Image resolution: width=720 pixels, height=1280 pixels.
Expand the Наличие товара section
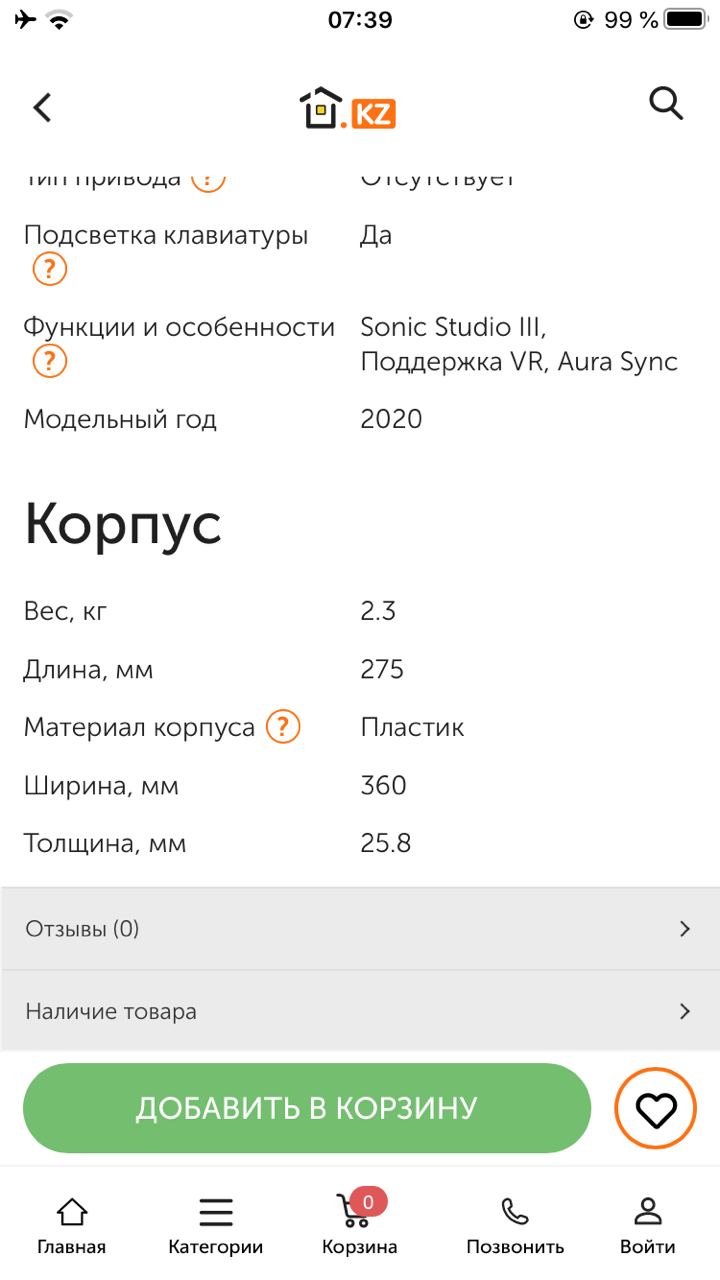[x=360, y=1011]
